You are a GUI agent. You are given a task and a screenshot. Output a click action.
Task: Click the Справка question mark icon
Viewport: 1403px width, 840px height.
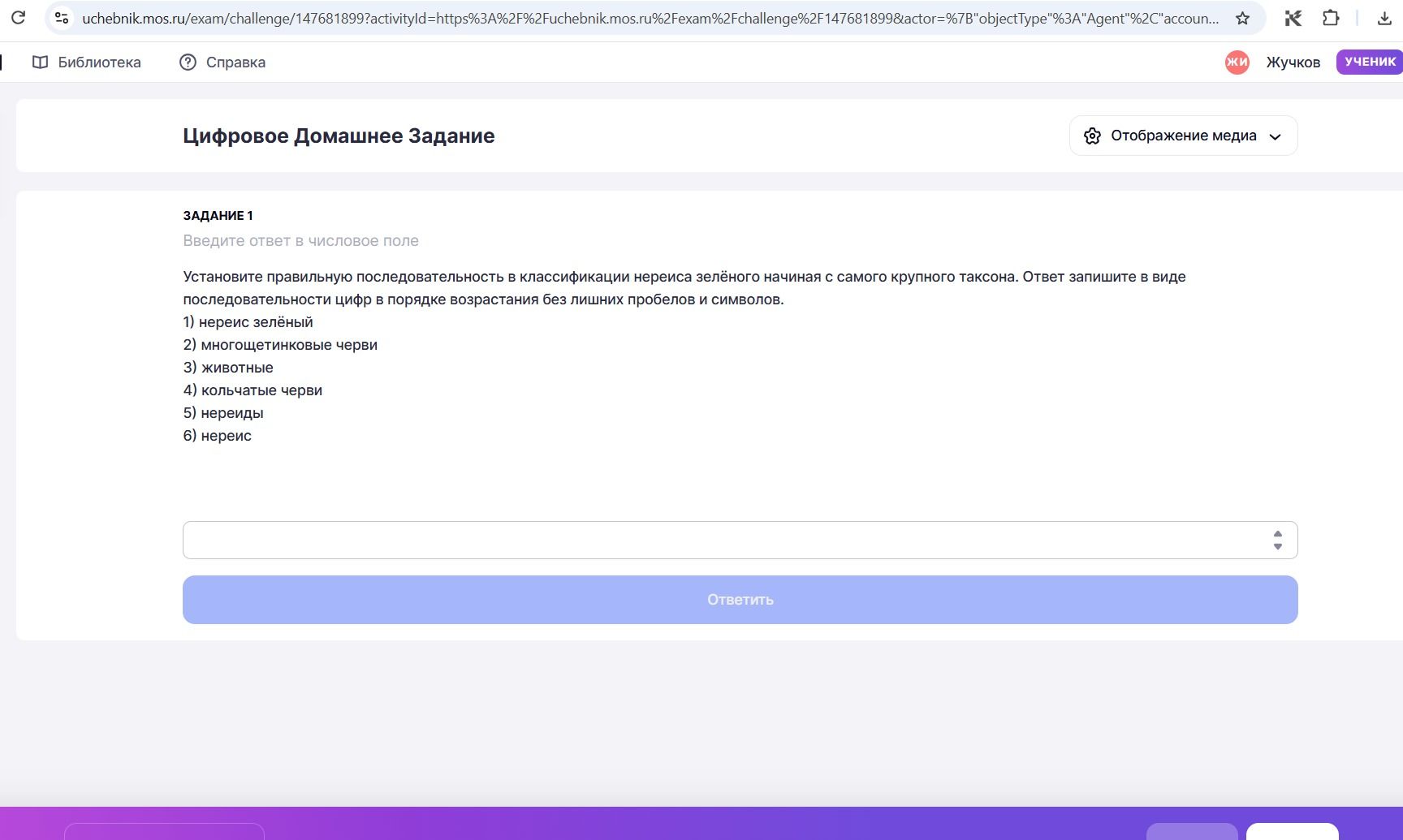click(188, 62)
